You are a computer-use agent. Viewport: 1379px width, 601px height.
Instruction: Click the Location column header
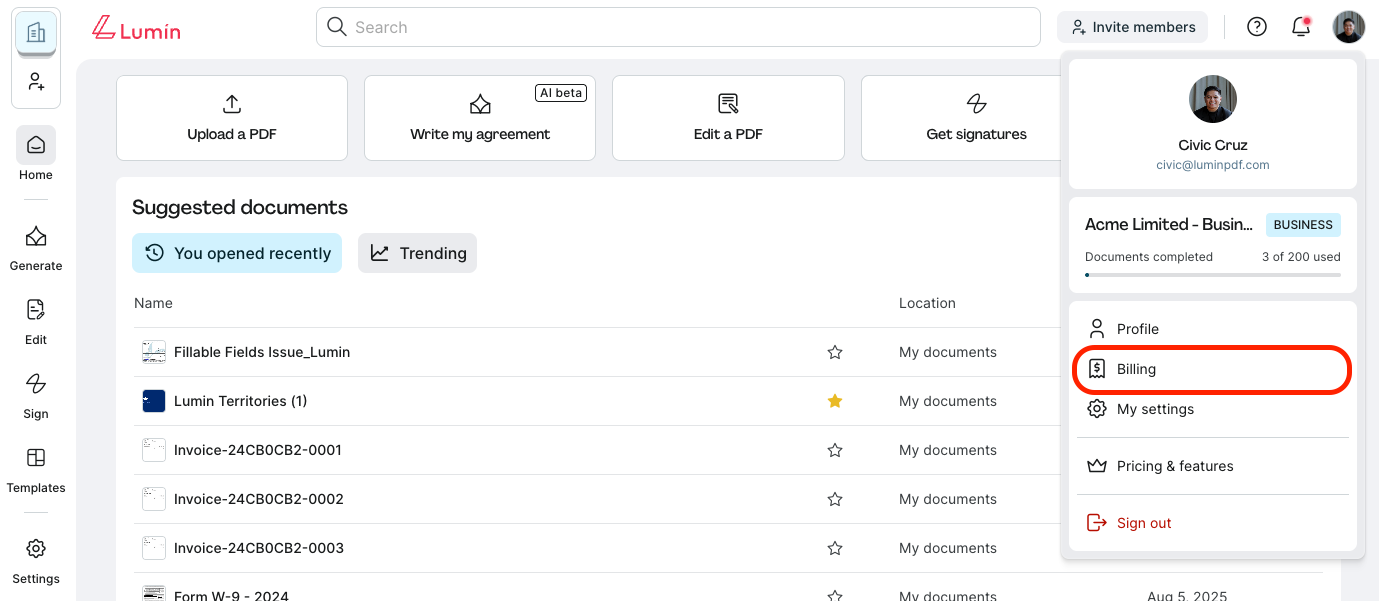coord(927,303)
